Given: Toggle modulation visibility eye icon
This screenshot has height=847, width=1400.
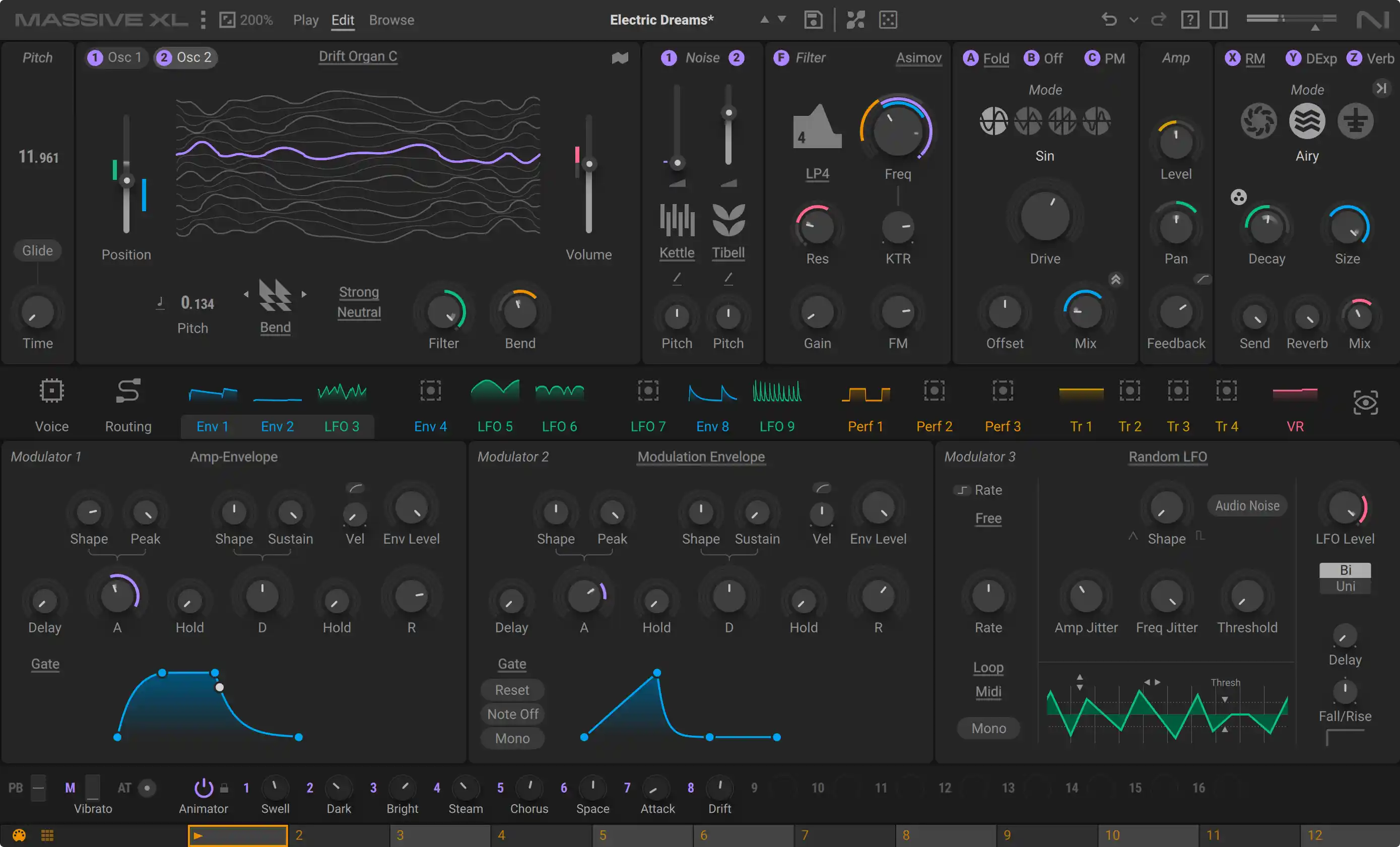Looking at the screenshot, I should (1365, 403).
